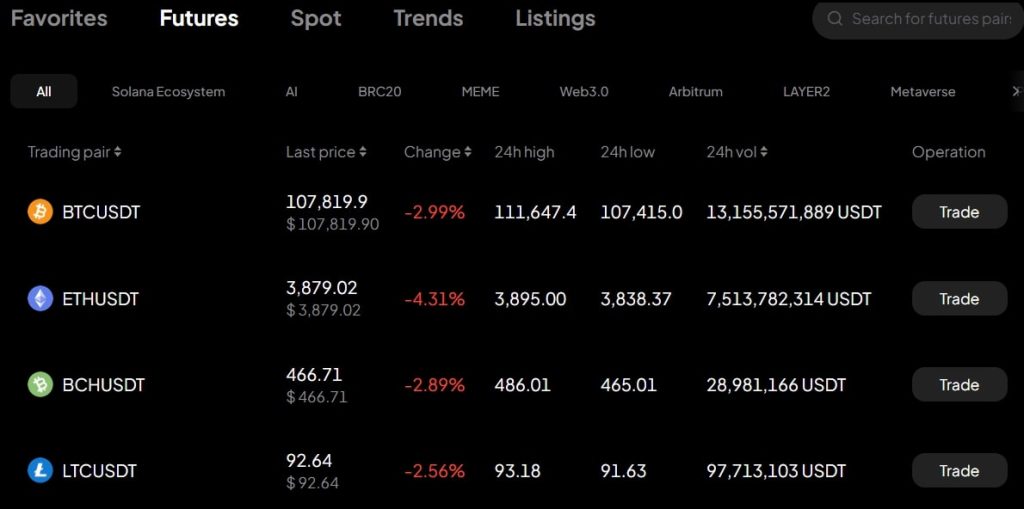
Task: Click the Bitcoin Cash coin icon
Action: pos(40,385)
